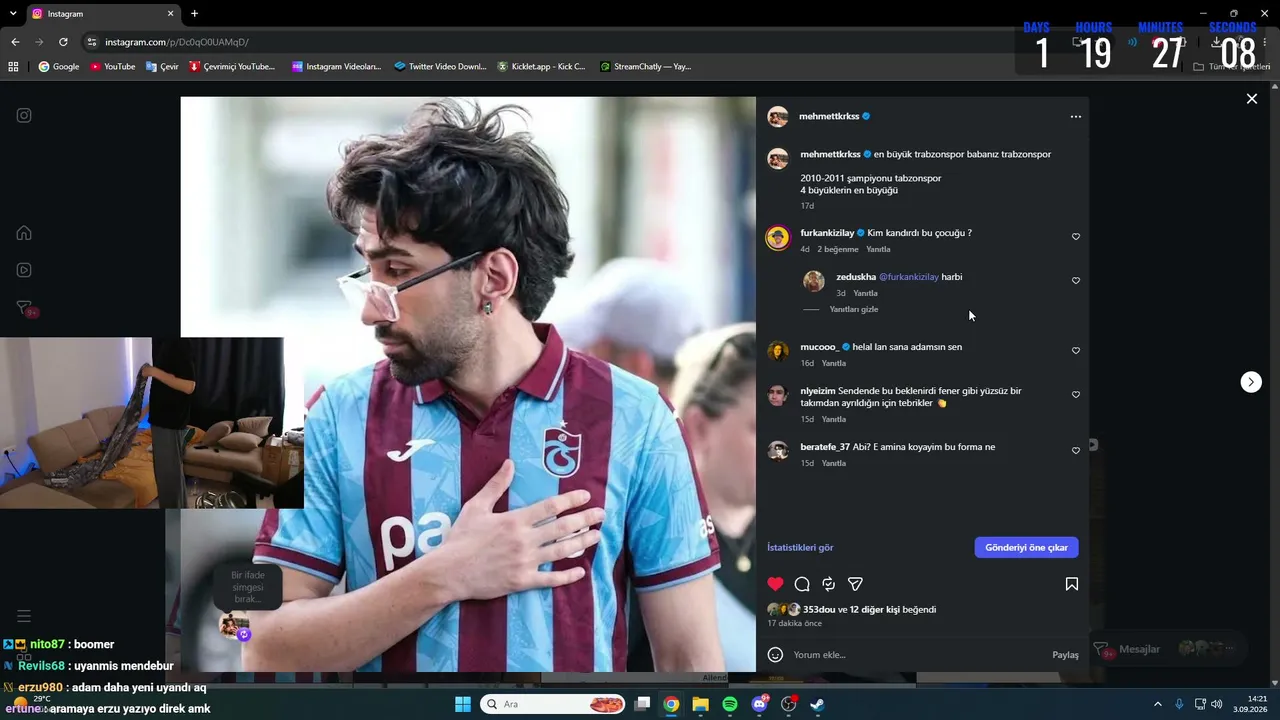
Task: Open the 'Kicklet.app - Kick C...' bookmark
Action: pyautogui.click(x=542, y=67)
